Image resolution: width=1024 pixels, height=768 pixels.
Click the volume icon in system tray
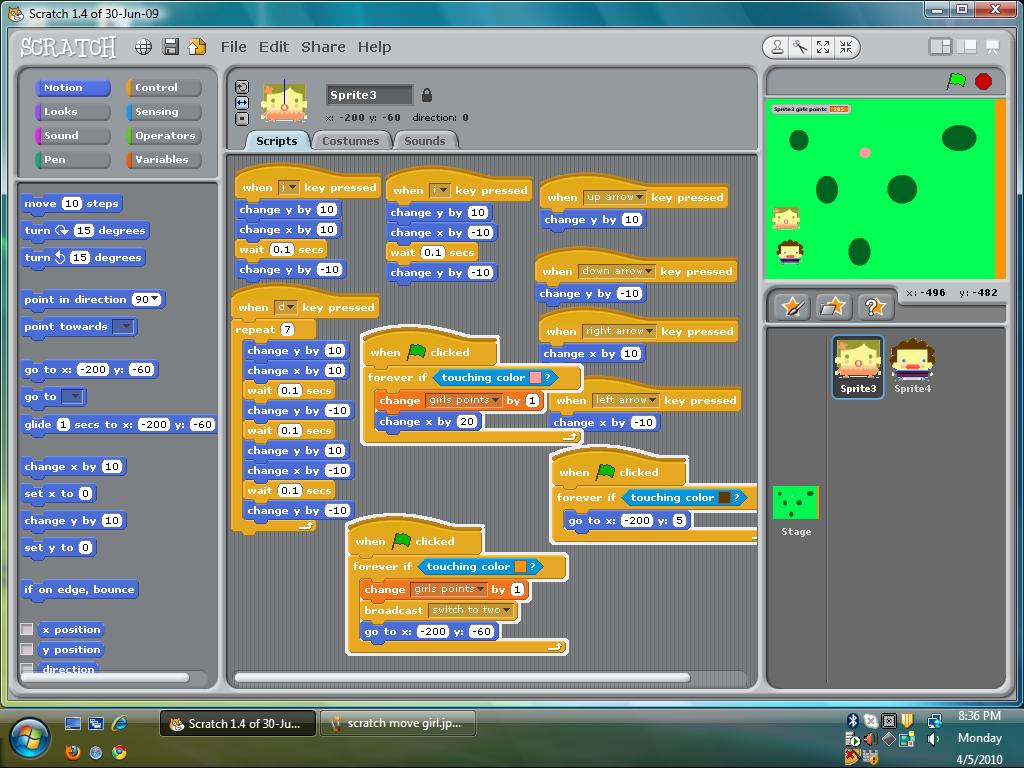click(x=934, y=739)
